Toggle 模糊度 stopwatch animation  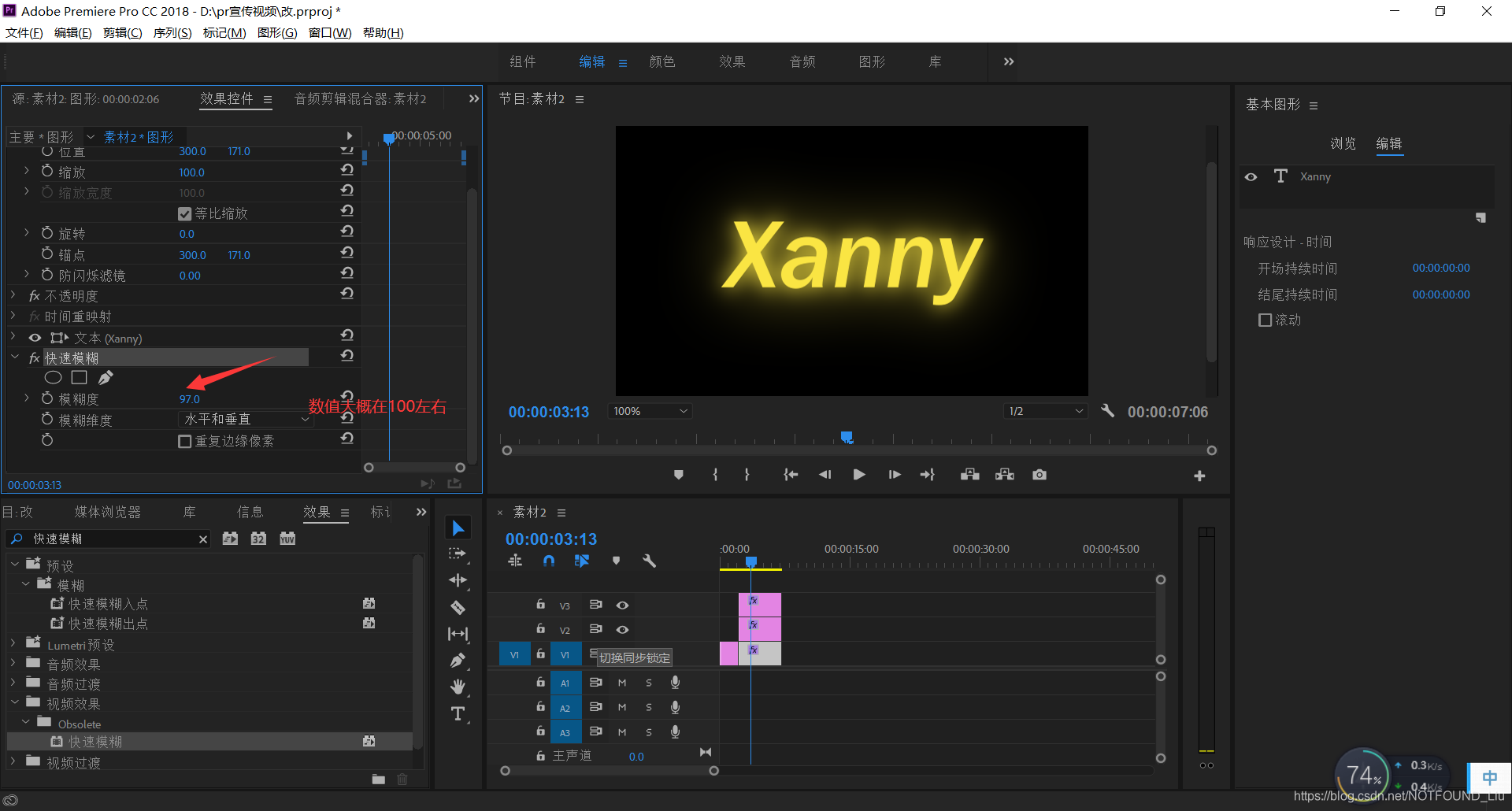(x=47, y=398)
